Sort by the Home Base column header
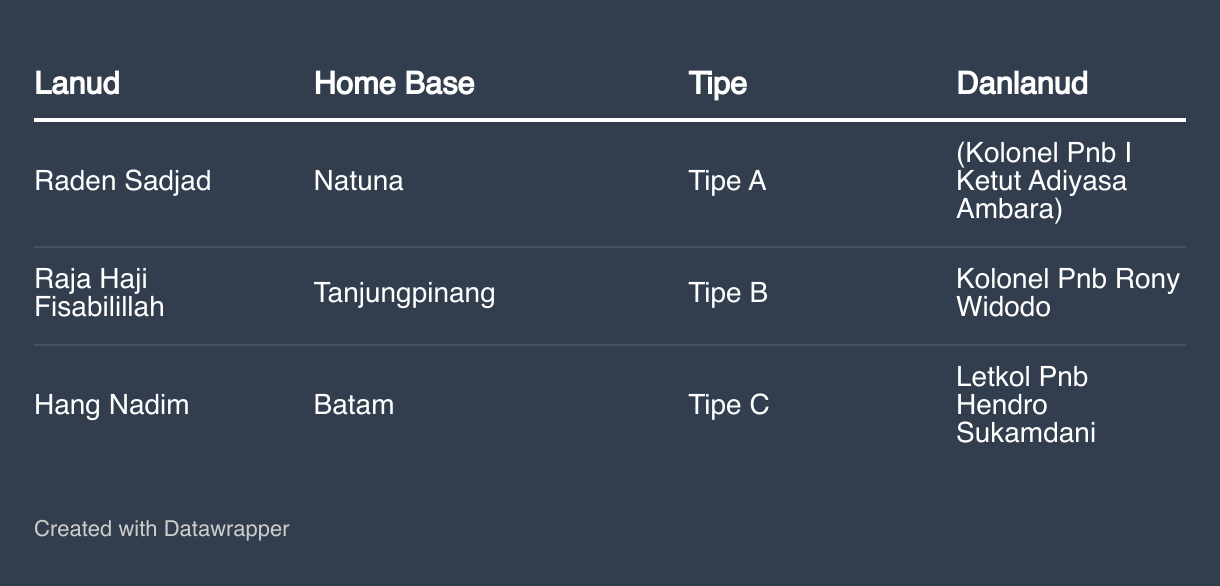1220x586 pixels. click(x=394, y=83)
